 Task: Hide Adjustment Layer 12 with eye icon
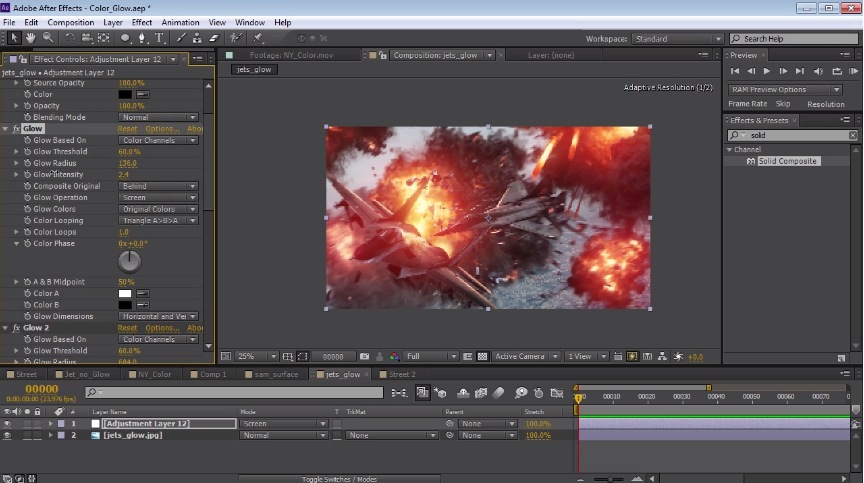click(8, 424)
